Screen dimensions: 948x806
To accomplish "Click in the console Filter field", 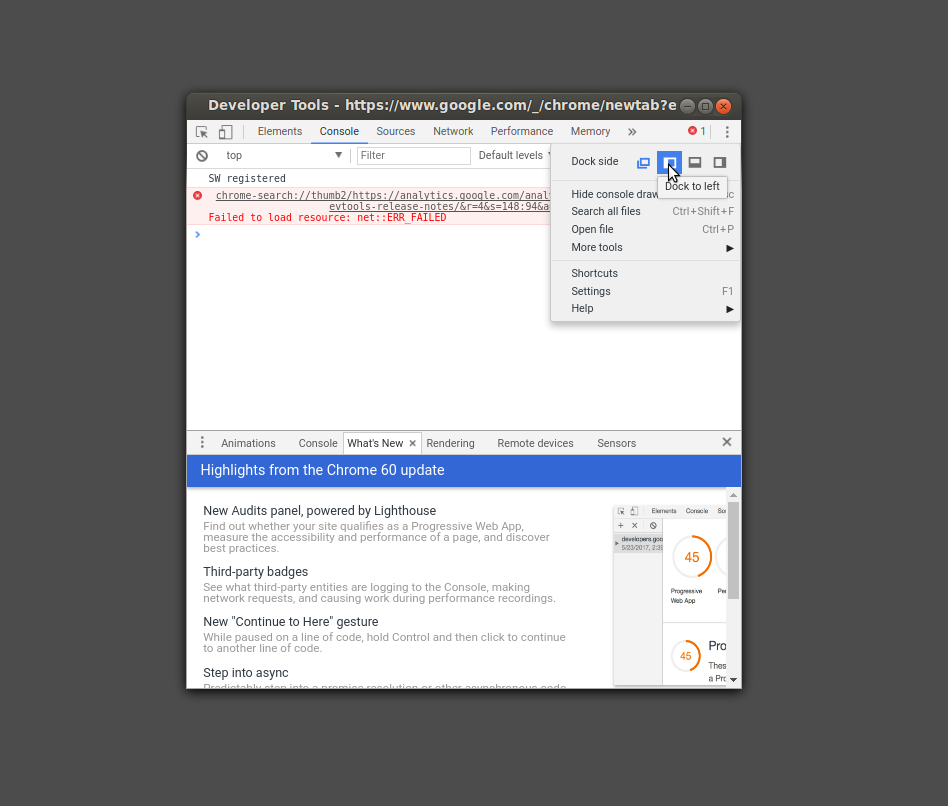I will pos(414,156).
